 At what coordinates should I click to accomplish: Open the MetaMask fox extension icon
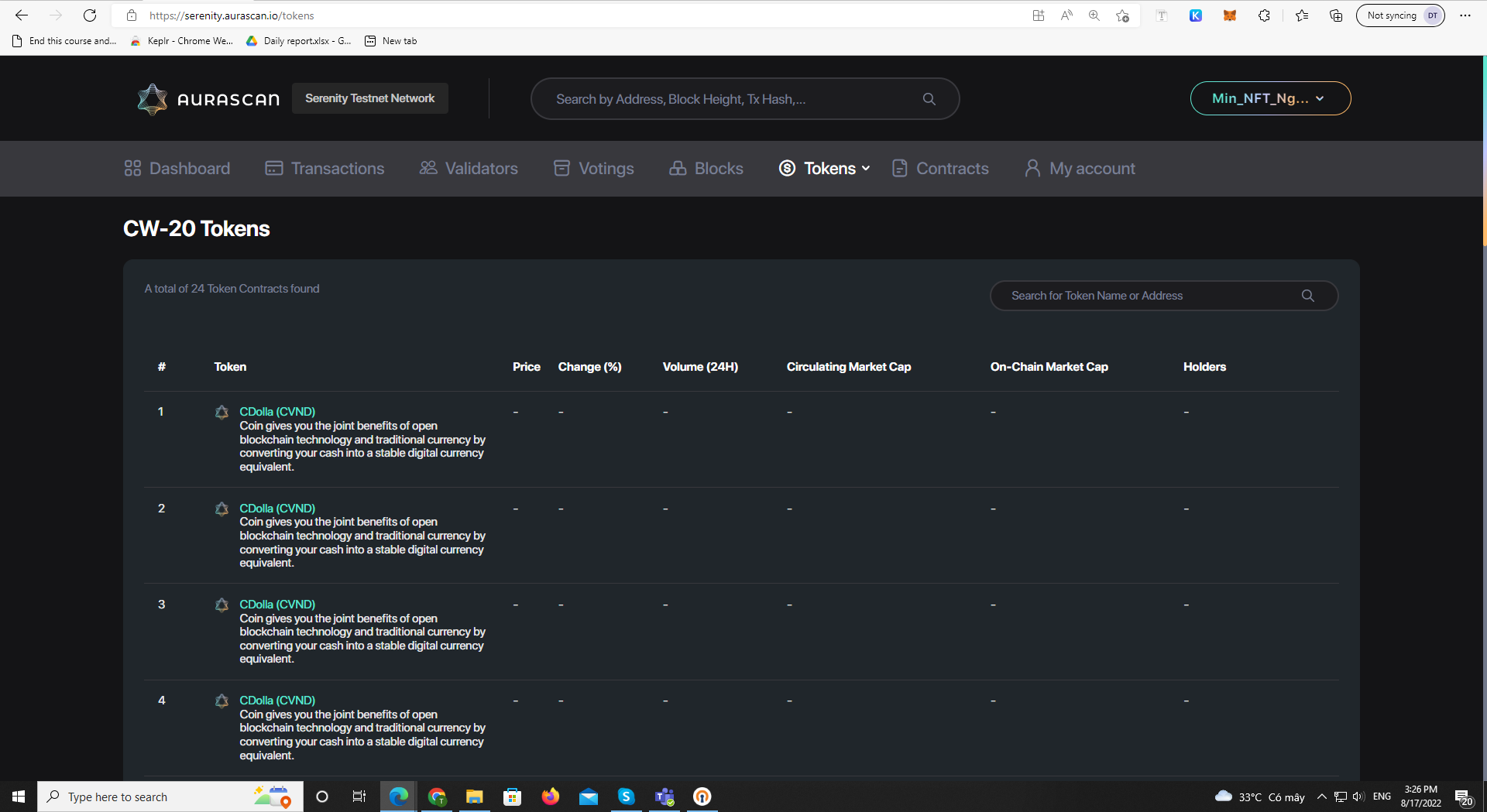point(1230,15)
